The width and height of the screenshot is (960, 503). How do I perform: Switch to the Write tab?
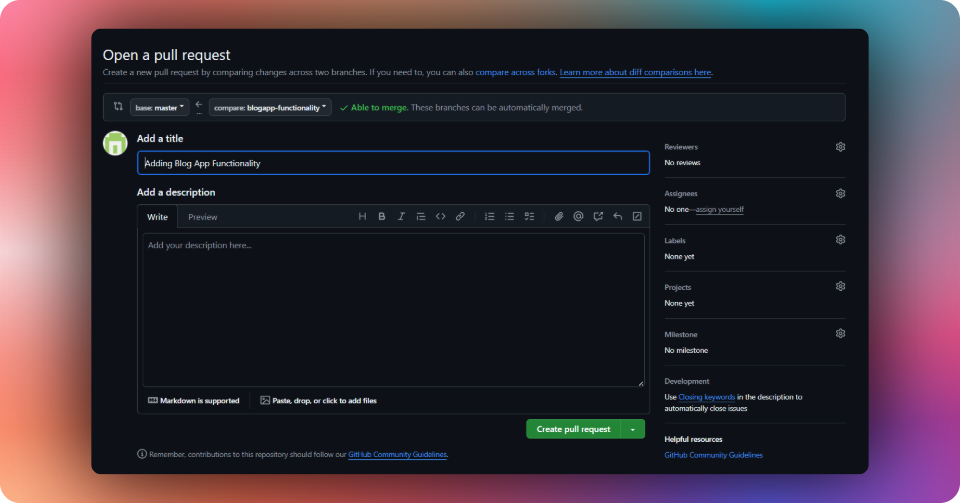point(157,217)
